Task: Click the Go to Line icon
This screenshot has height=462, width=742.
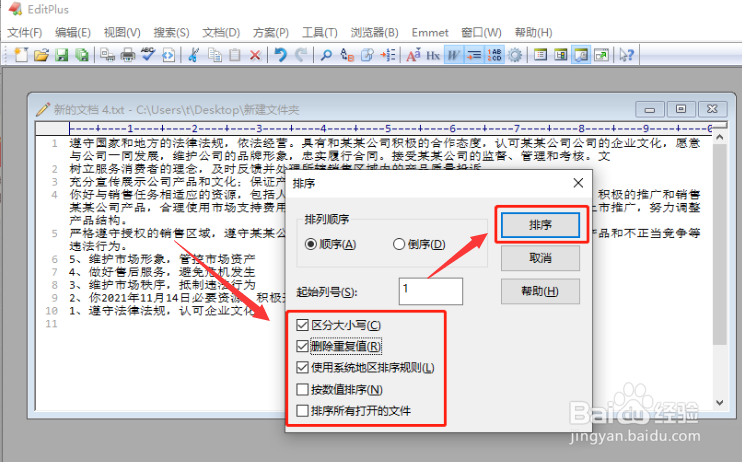Action: coord(388,55)
